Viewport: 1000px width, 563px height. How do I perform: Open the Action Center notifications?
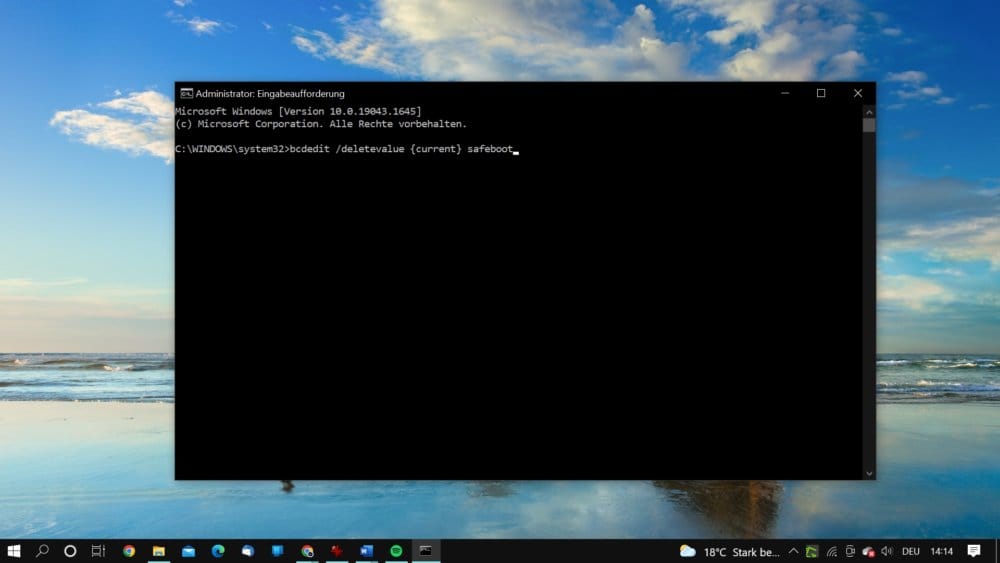tap(974, 552)
